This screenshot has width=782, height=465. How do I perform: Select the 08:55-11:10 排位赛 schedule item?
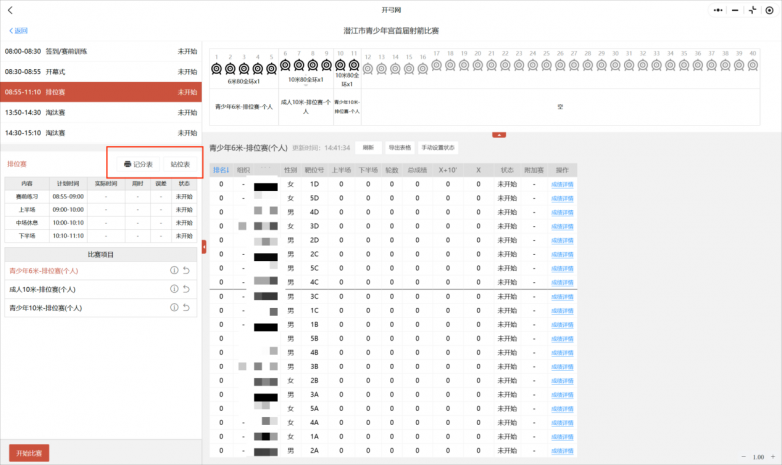[101, 92]
